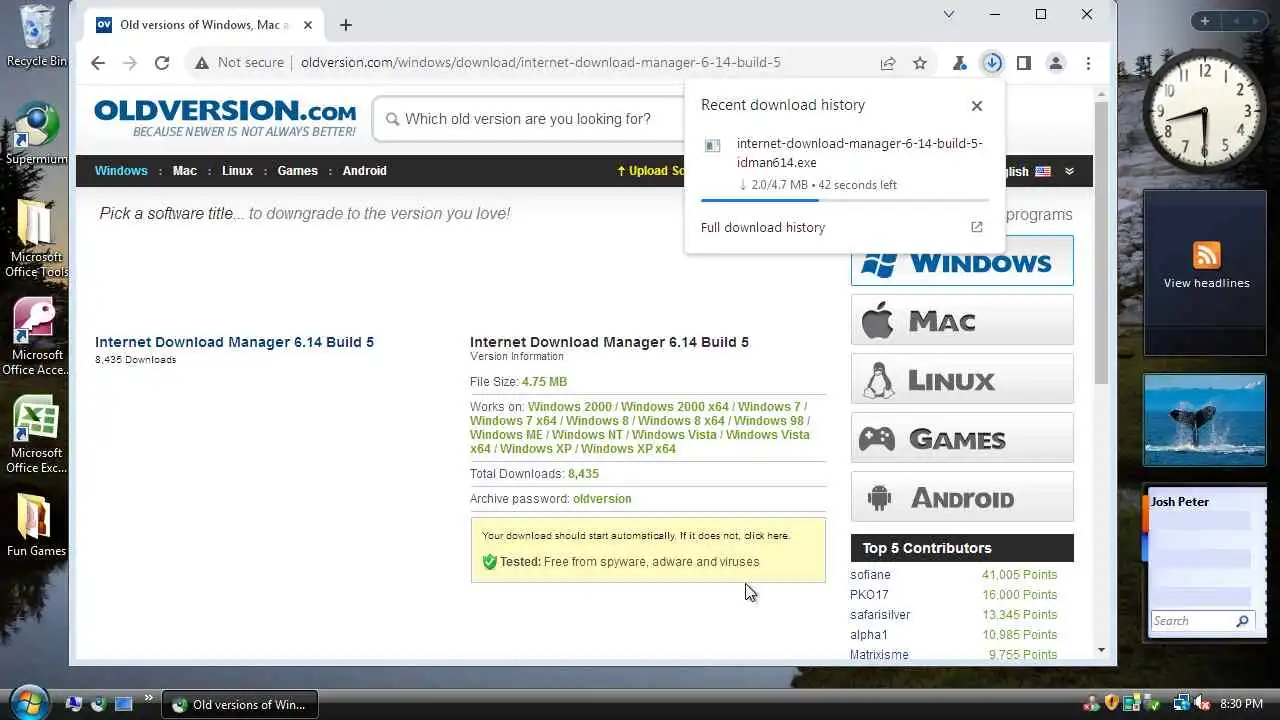This screenshot has width=1280, height=720.
Task: Click the idman614.exe file icon
Action: pos(713,145)
